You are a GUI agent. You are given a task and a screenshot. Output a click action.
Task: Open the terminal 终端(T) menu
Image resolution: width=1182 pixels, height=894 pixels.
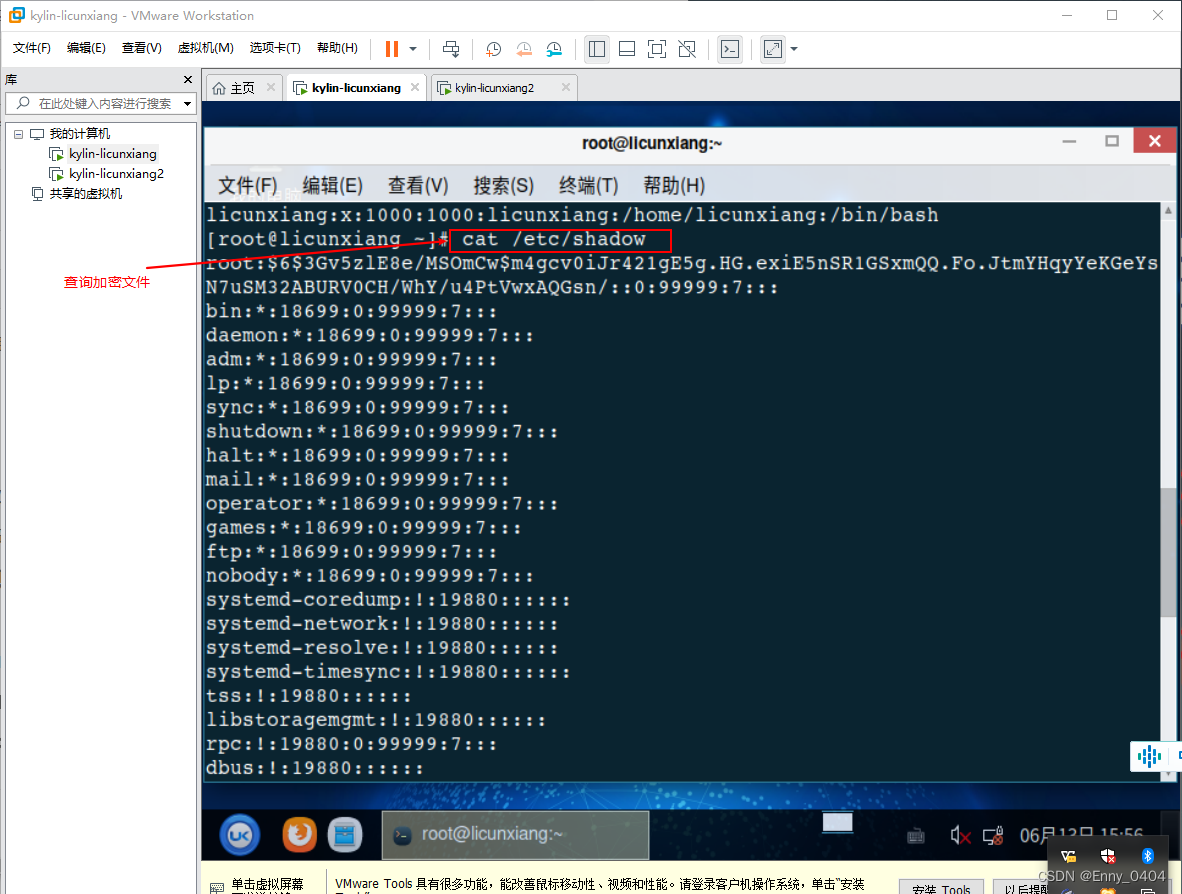pyautogui.click(x=588, y=185)
